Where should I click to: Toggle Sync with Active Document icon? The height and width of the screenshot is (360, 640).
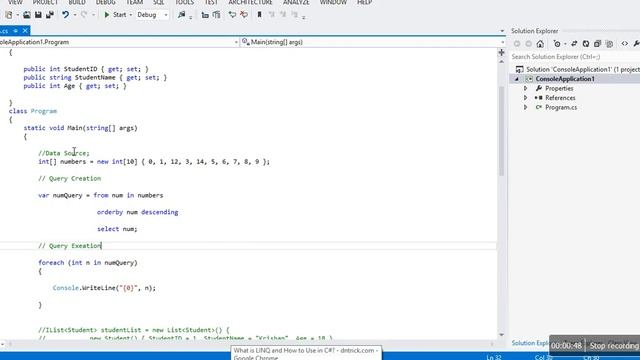point(574,44)
